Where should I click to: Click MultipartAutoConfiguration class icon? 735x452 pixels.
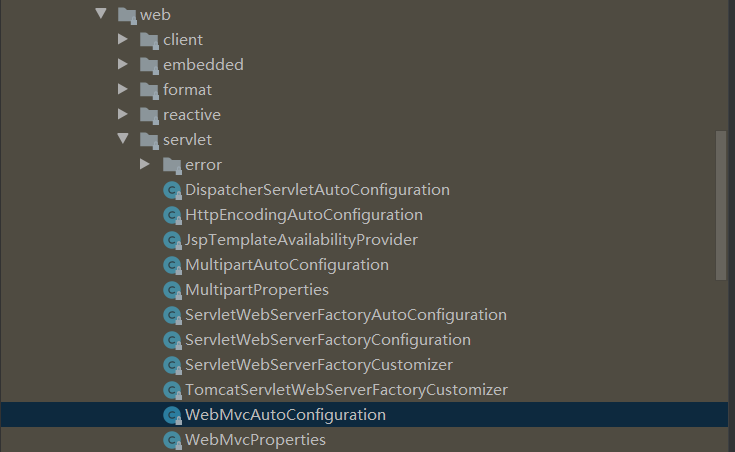(x=172, y=265)
